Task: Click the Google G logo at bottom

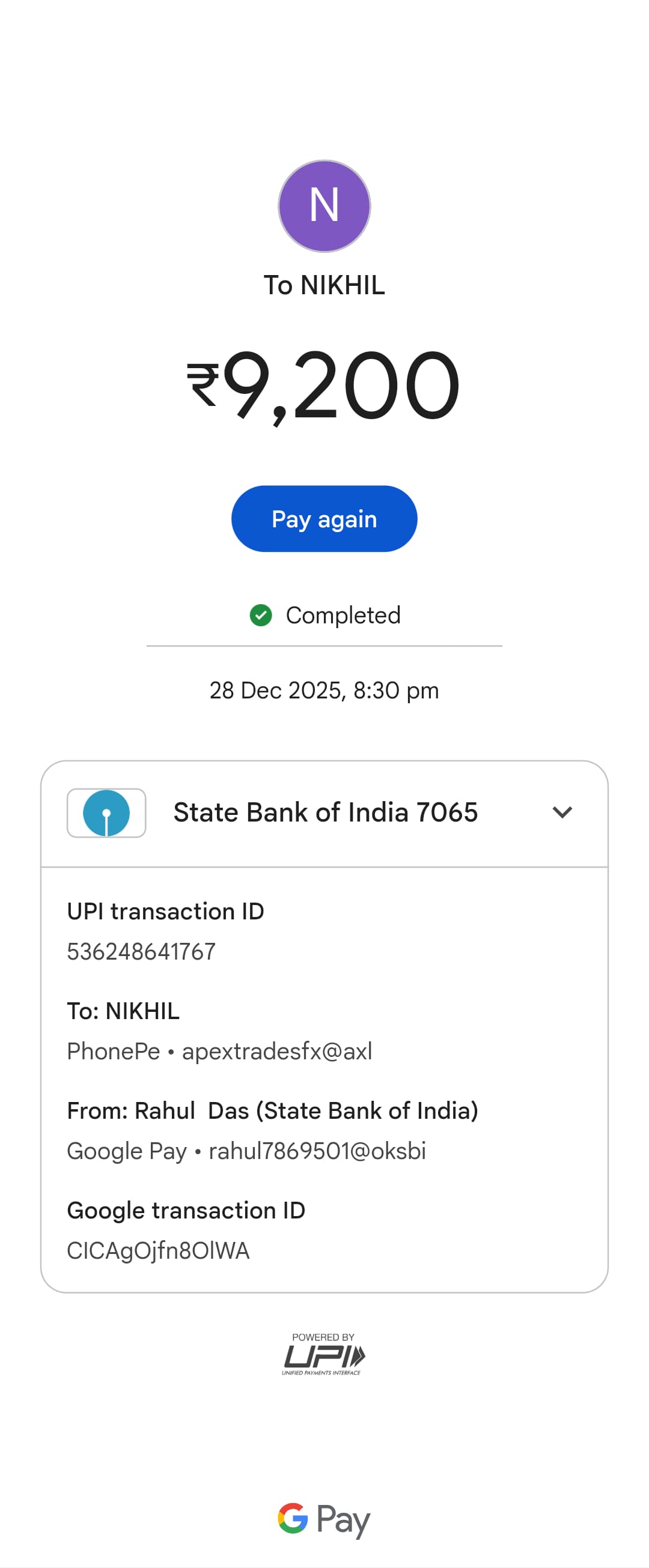Action: 293,1518
